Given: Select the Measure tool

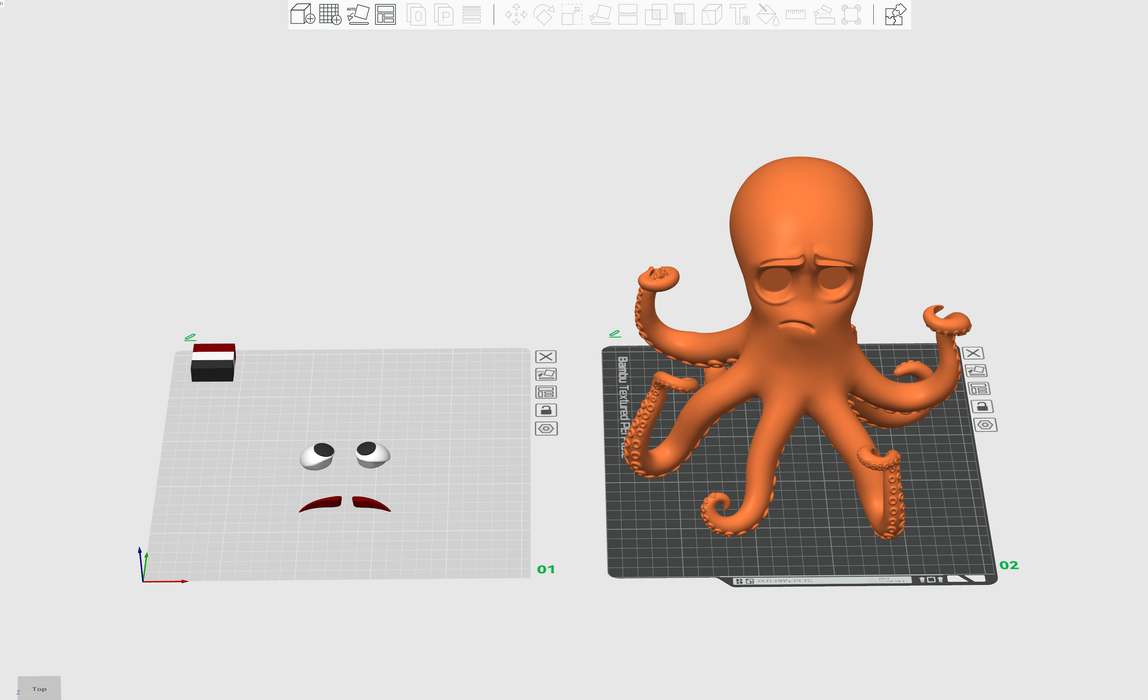Looking at the screenshot, I should [x=796, y=14].
